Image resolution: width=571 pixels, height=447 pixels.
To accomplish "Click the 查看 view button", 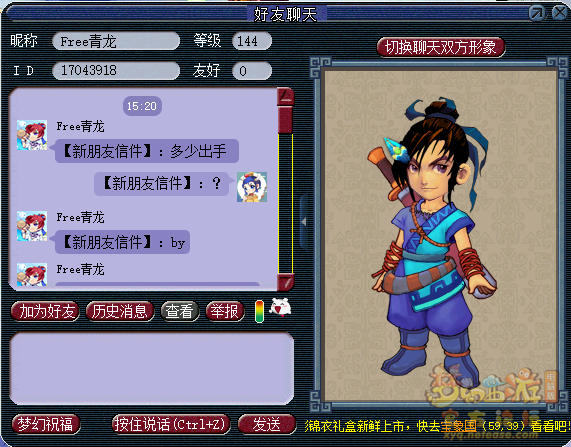I will coord(180,311).
